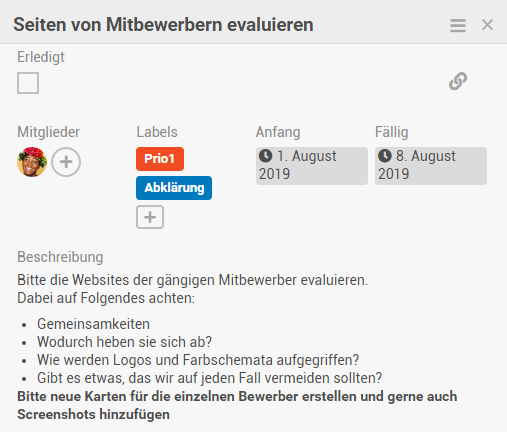Screen dimensions: 507x432
Task: Click the Gemeinsamkeiten bullet item
Action: pyautogui.click(x=93, y=324)
